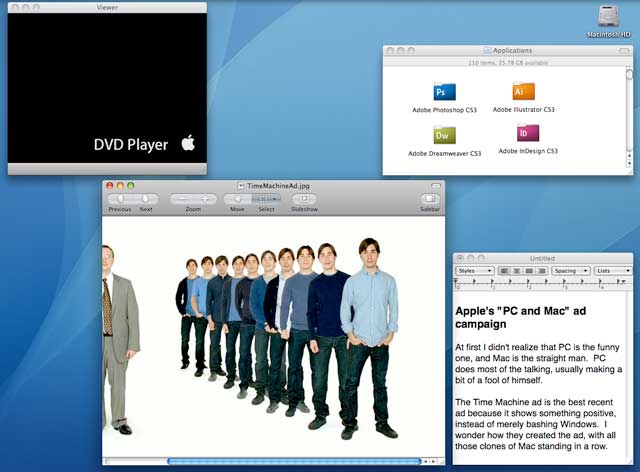Toggle Applications window toolbar with pill button
The width and height of the screenshot is (640, 472).
(x=624, y=51)
